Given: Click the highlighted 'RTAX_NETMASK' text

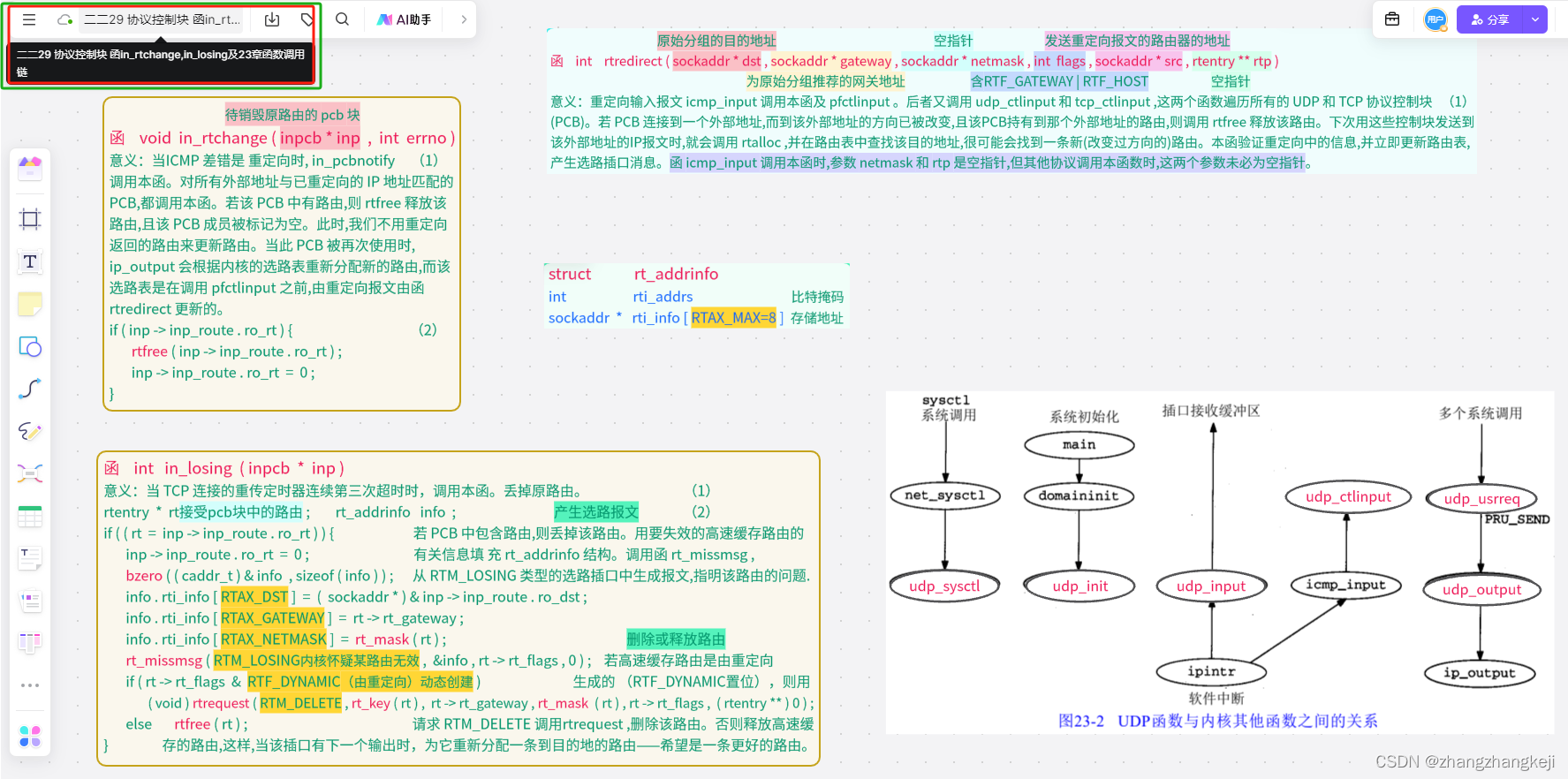Looking at the screenshot, I should tap(274, 639).
